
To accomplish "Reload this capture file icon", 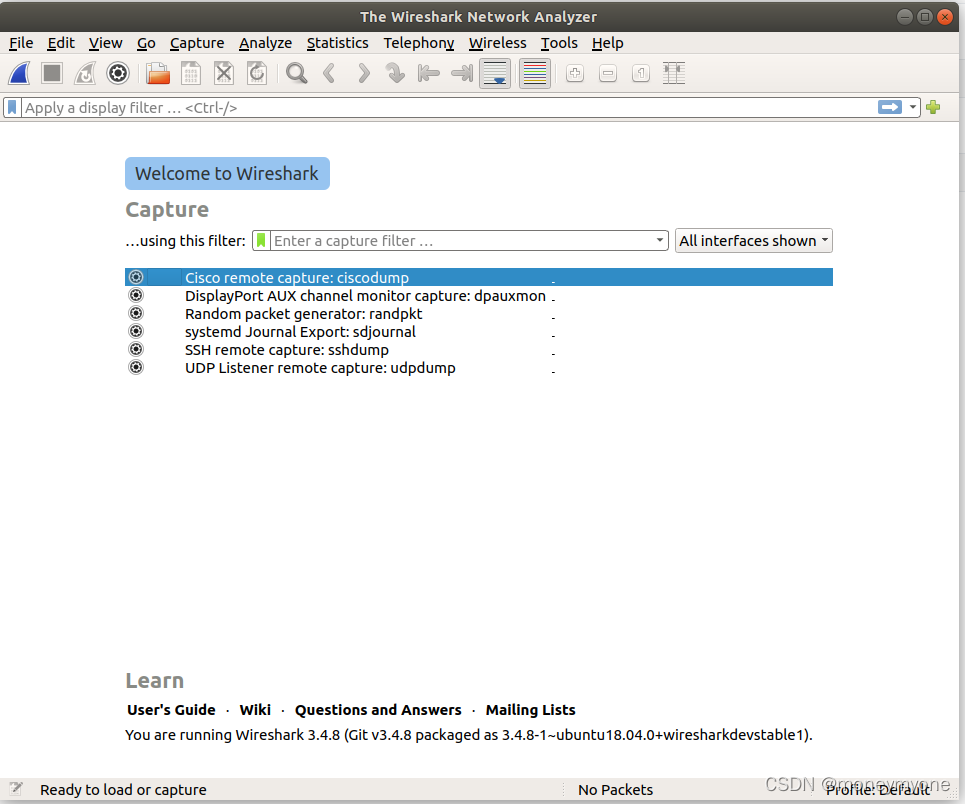I will point(257,73).
